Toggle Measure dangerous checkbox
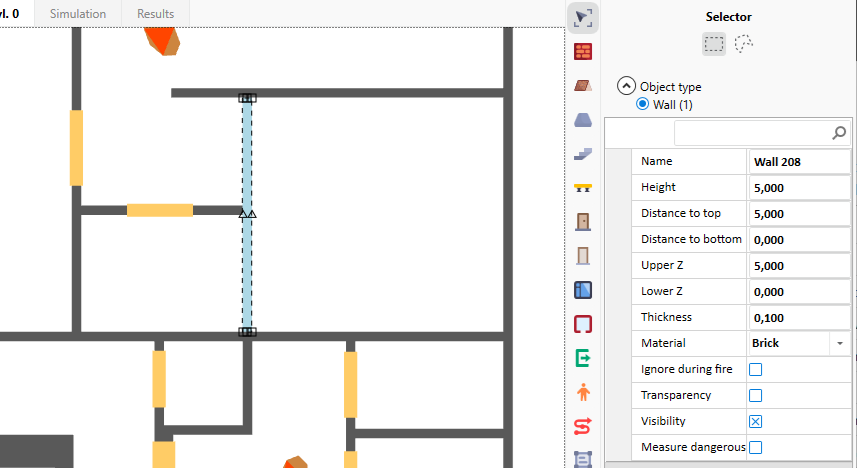Viewport: 857px width, 468px height. (755, 447)
